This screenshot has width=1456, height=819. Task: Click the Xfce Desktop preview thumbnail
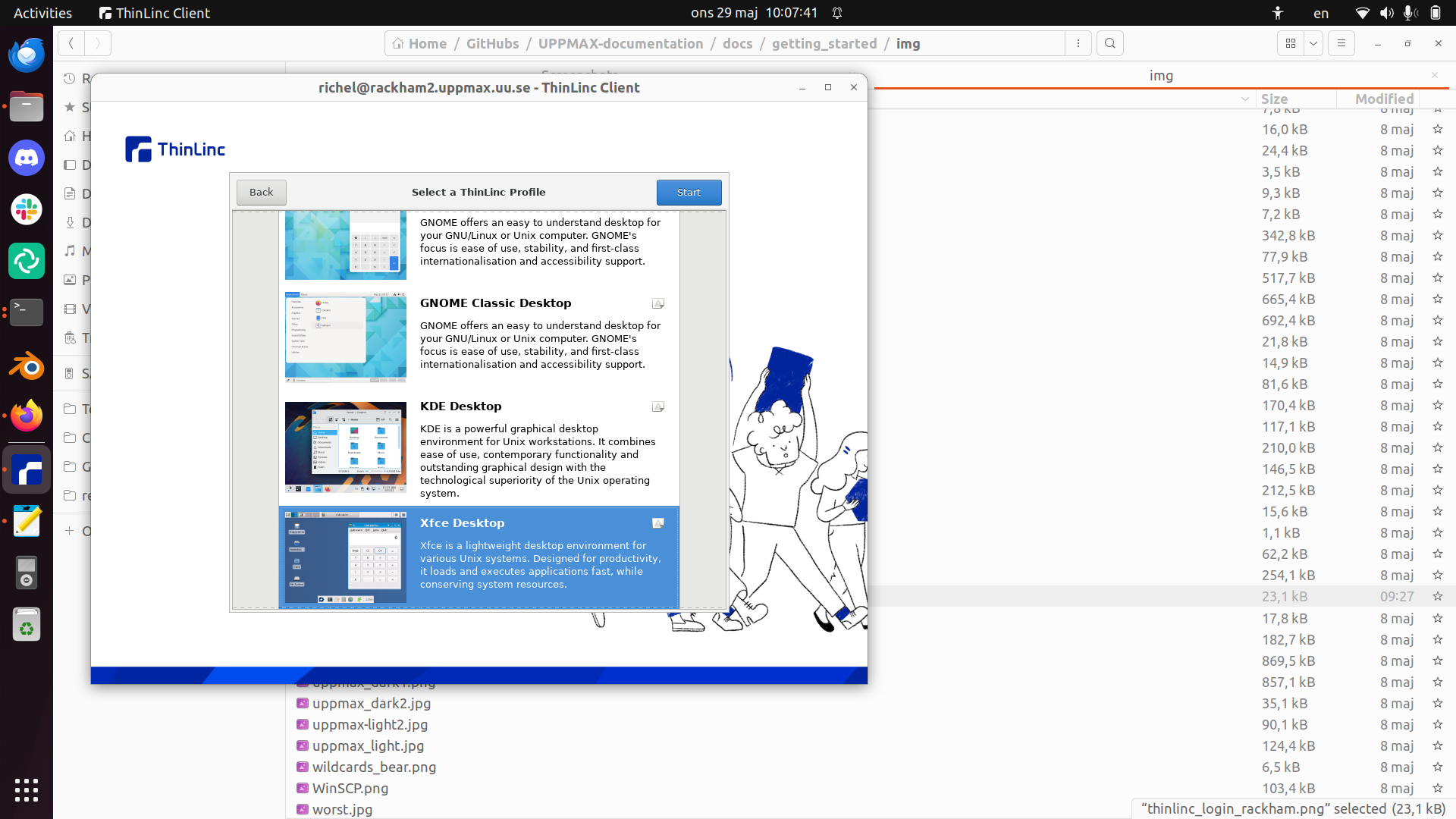[x=346, y=557]
